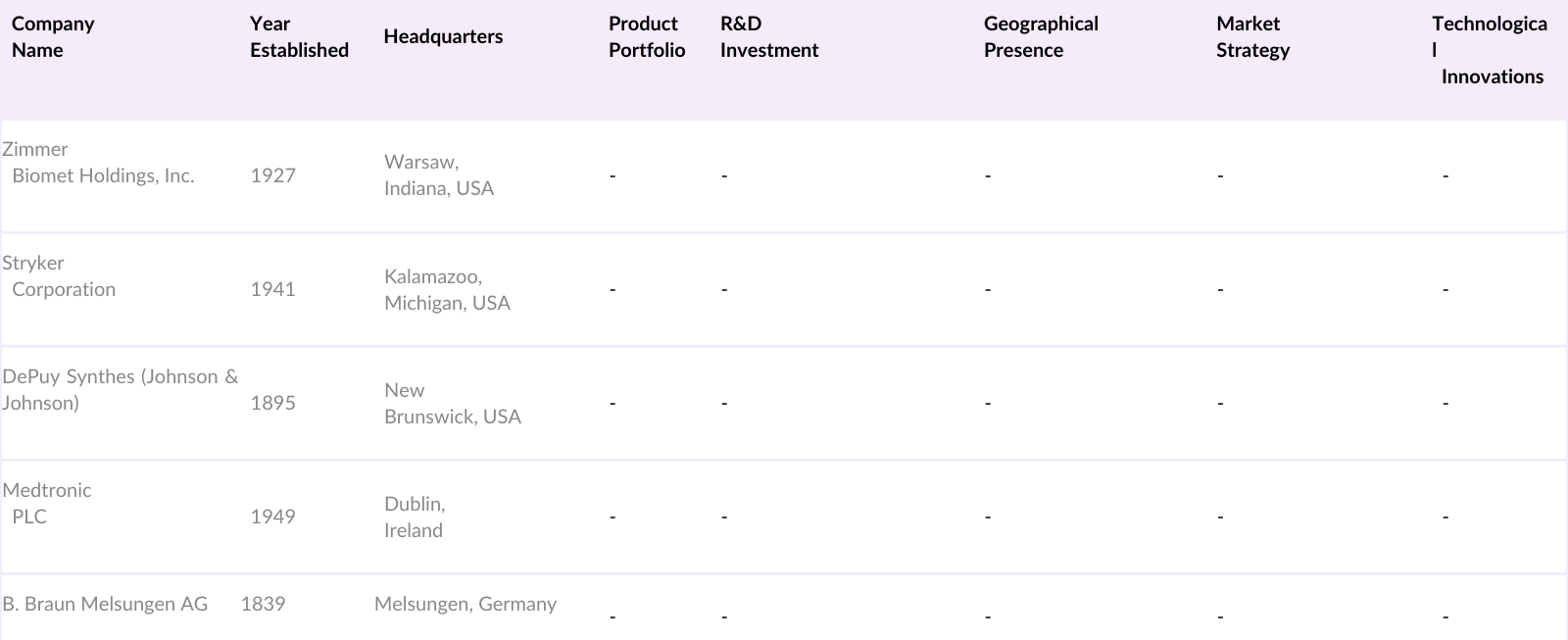The height and width of the screenshot is (640, 1568).
Task: Click the Year Established column header
Action: (x=299, y=37)
